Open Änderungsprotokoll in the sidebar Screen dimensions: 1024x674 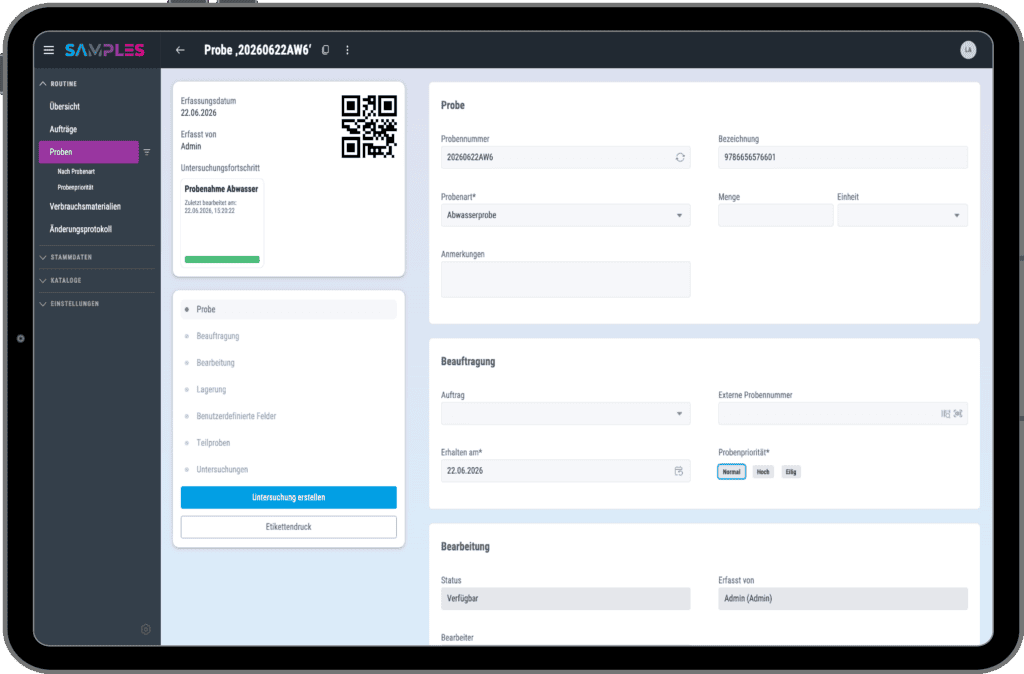tap(80, 229)
